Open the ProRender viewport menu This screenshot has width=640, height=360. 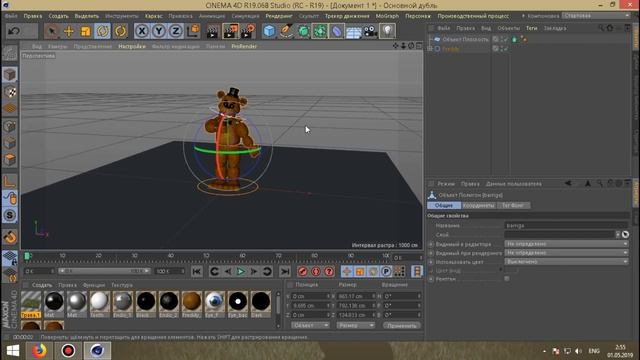(244, 46)
